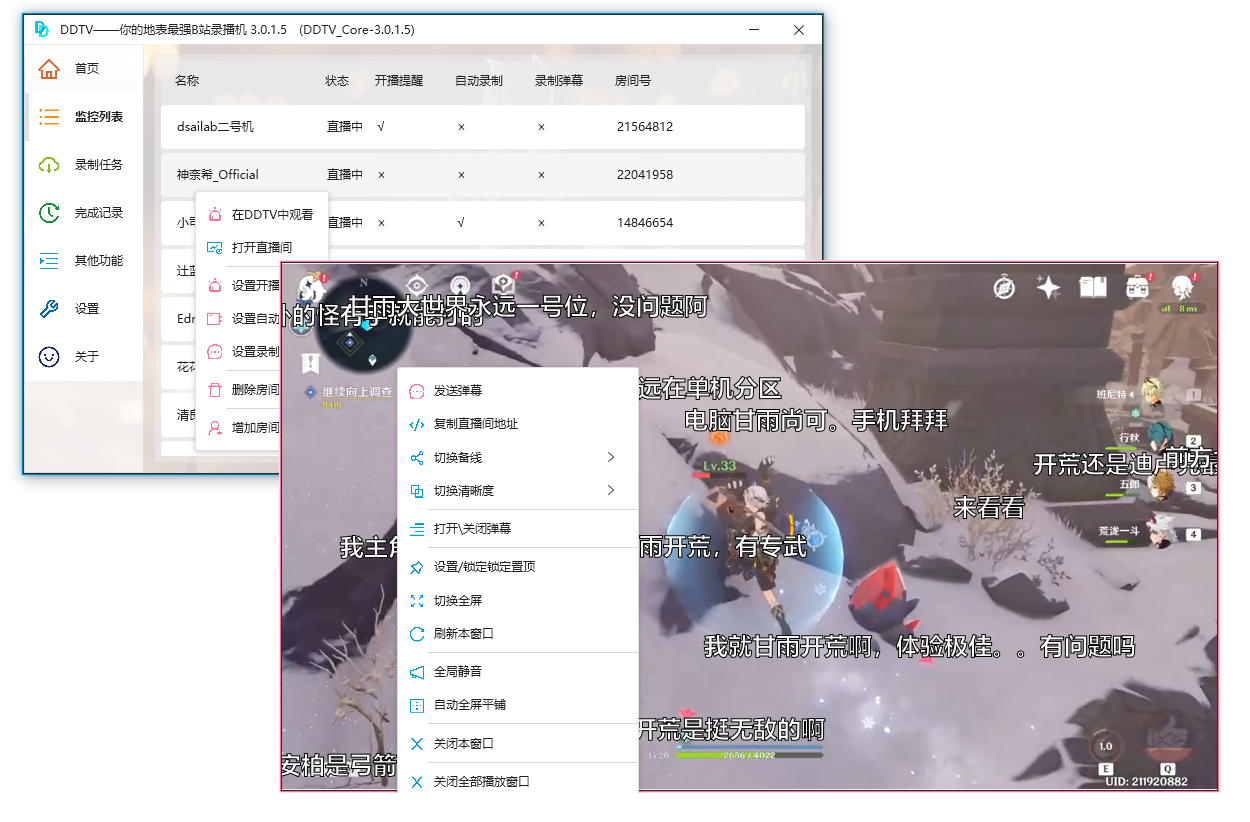1250x822 pixels.
Task: Open 关于 smiley icon in sidebar
Action: point(49,357)
